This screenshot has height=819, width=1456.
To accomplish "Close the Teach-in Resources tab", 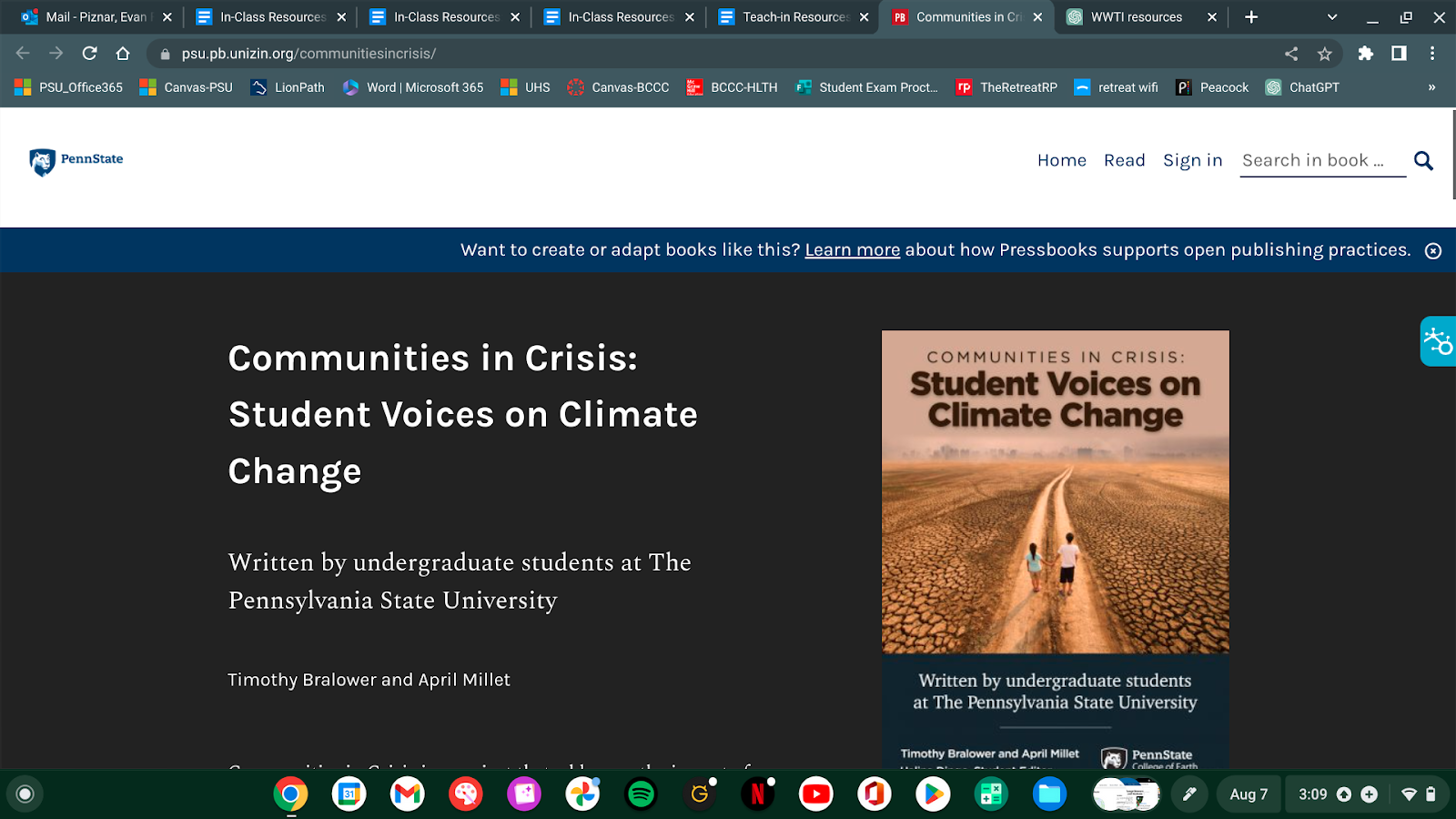I will pos(864,17).
